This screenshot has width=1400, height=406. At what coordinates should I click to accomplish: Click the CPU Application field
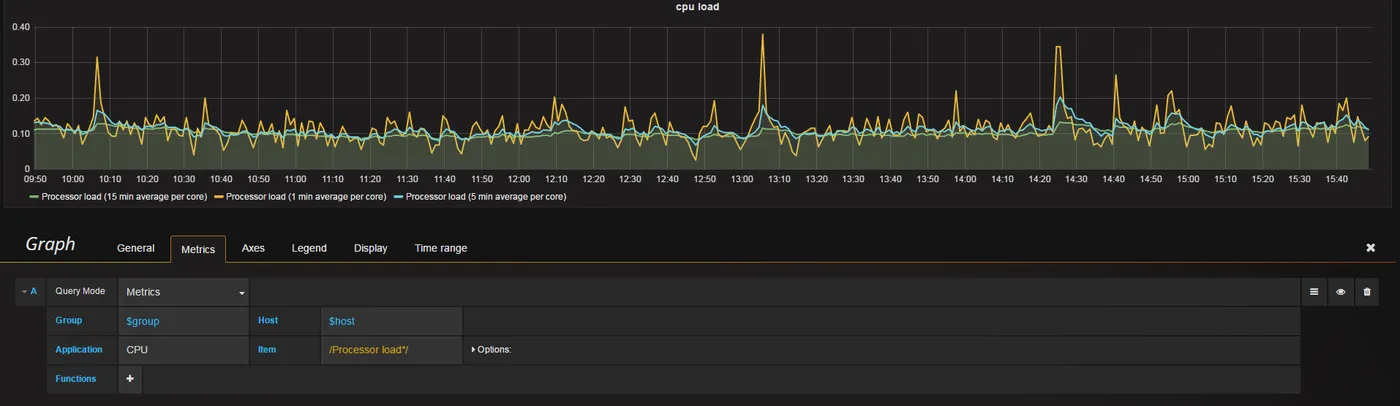[x=183, y=350]
